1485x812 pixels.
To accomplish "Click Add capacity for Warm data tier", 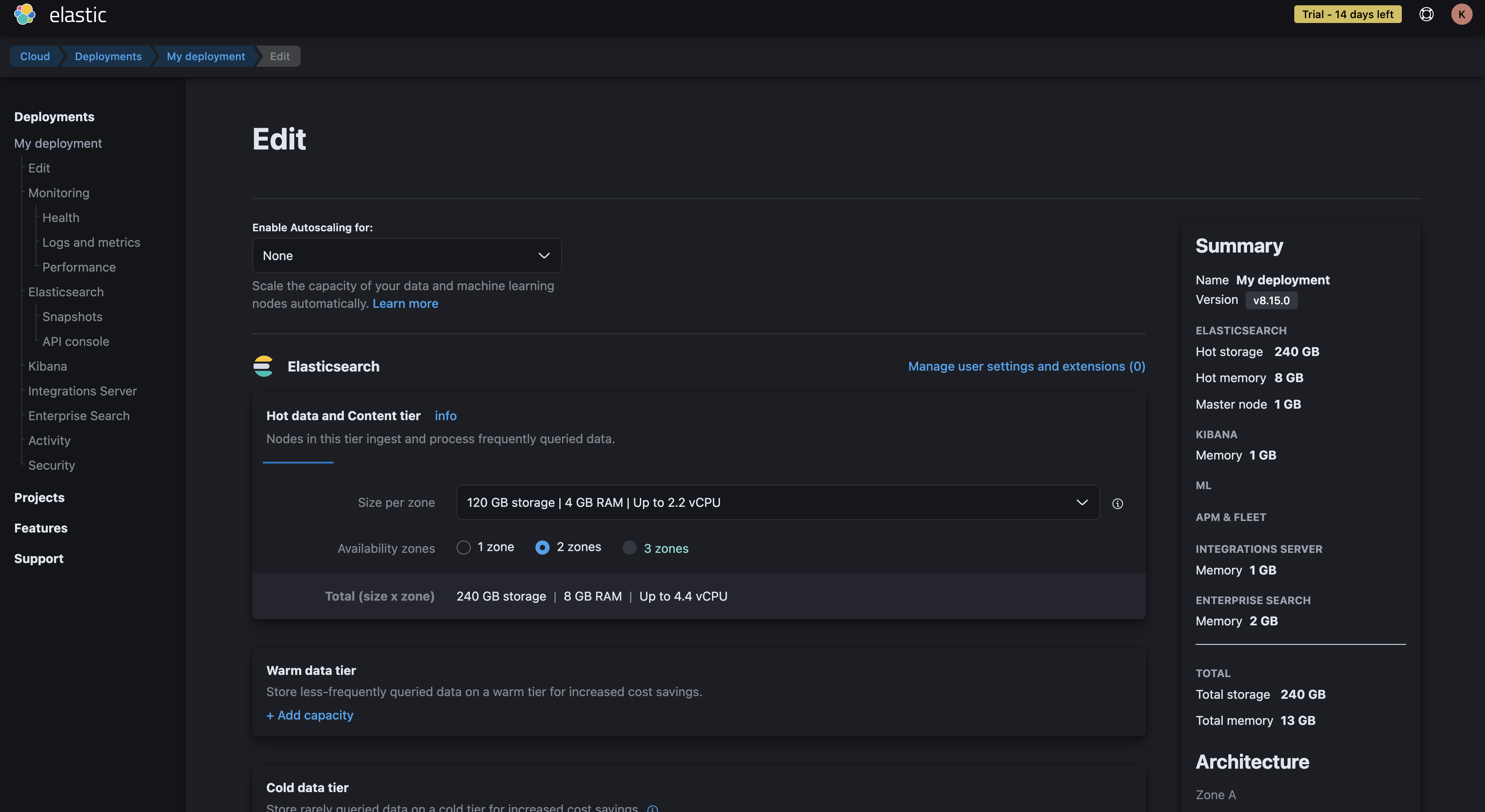I will point(310,715).
